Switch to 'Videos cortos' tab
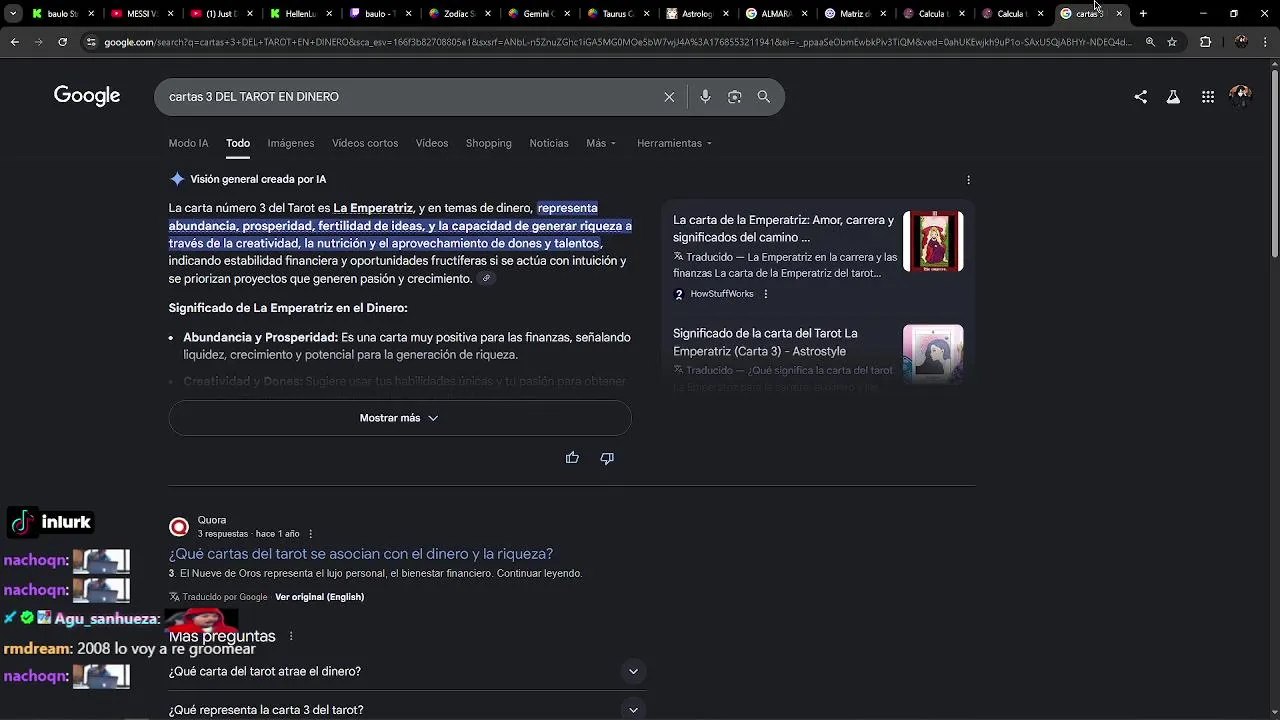 (x=365, y=143)
